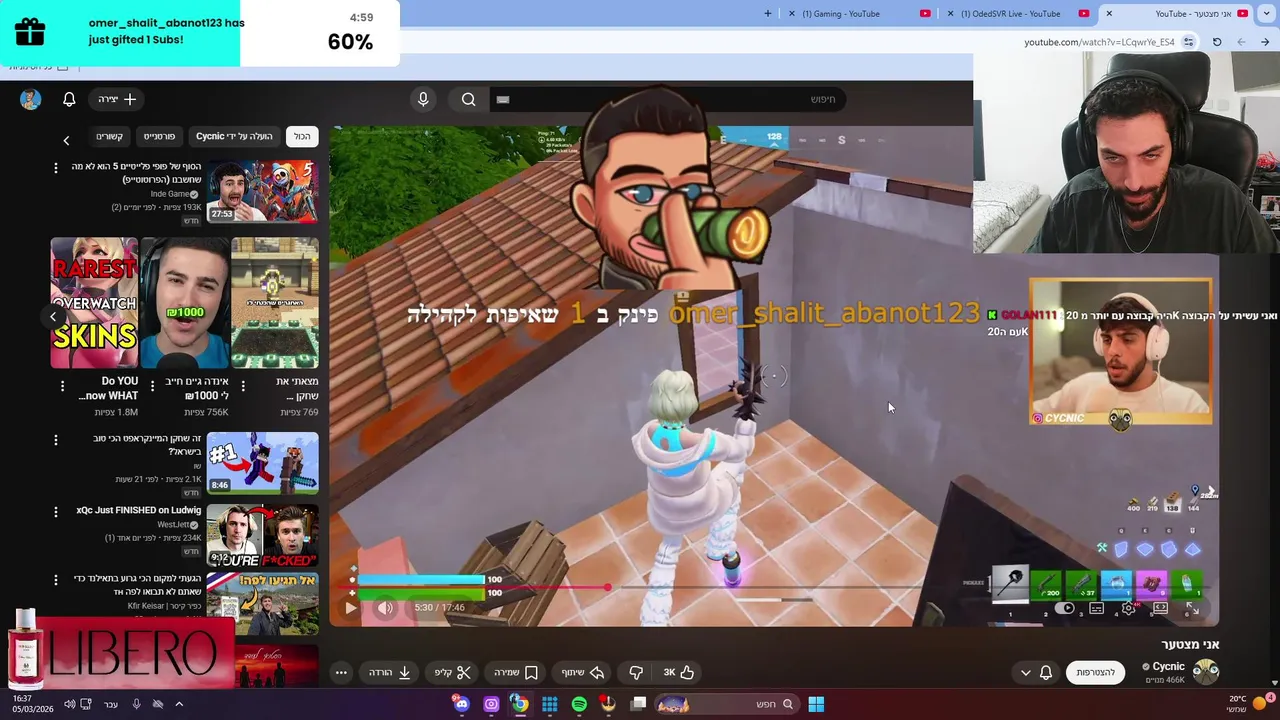Advance the Shorts shelf with its carousel arrow
The image size is (1280, 720).
(53, 316)
